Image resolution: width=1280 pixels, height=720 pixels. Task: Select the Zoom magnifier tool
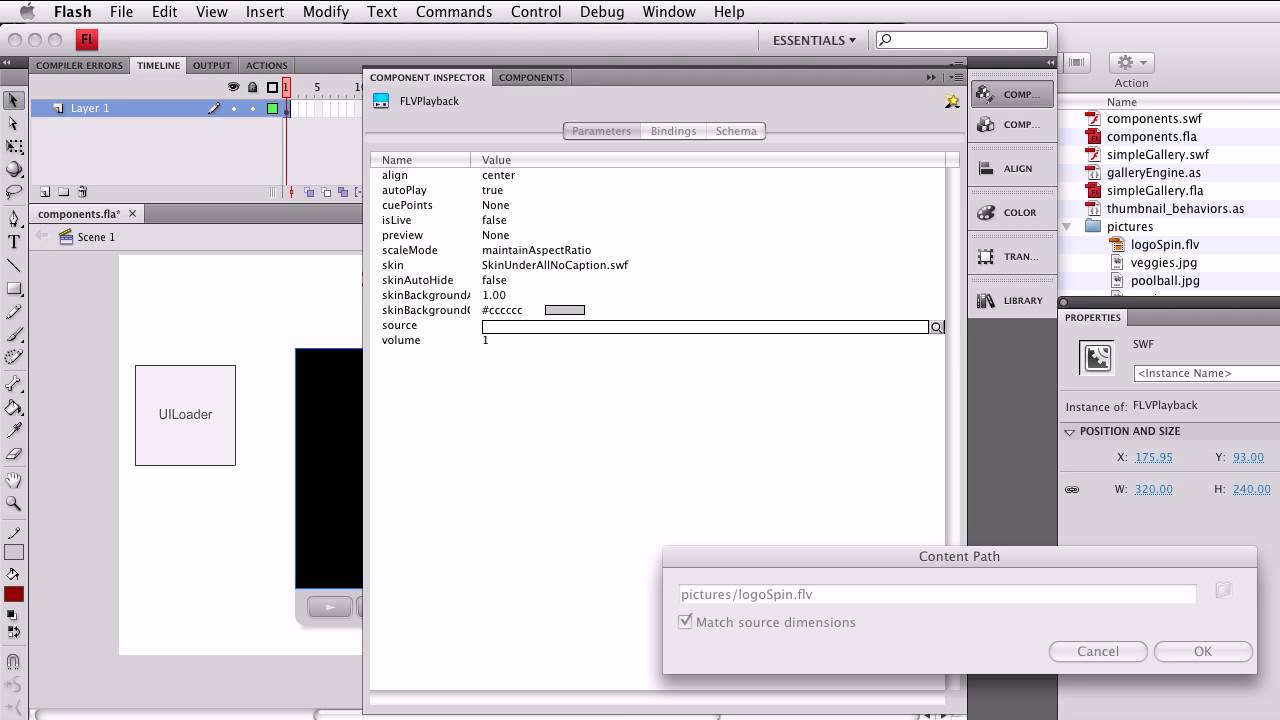point(14,504)
